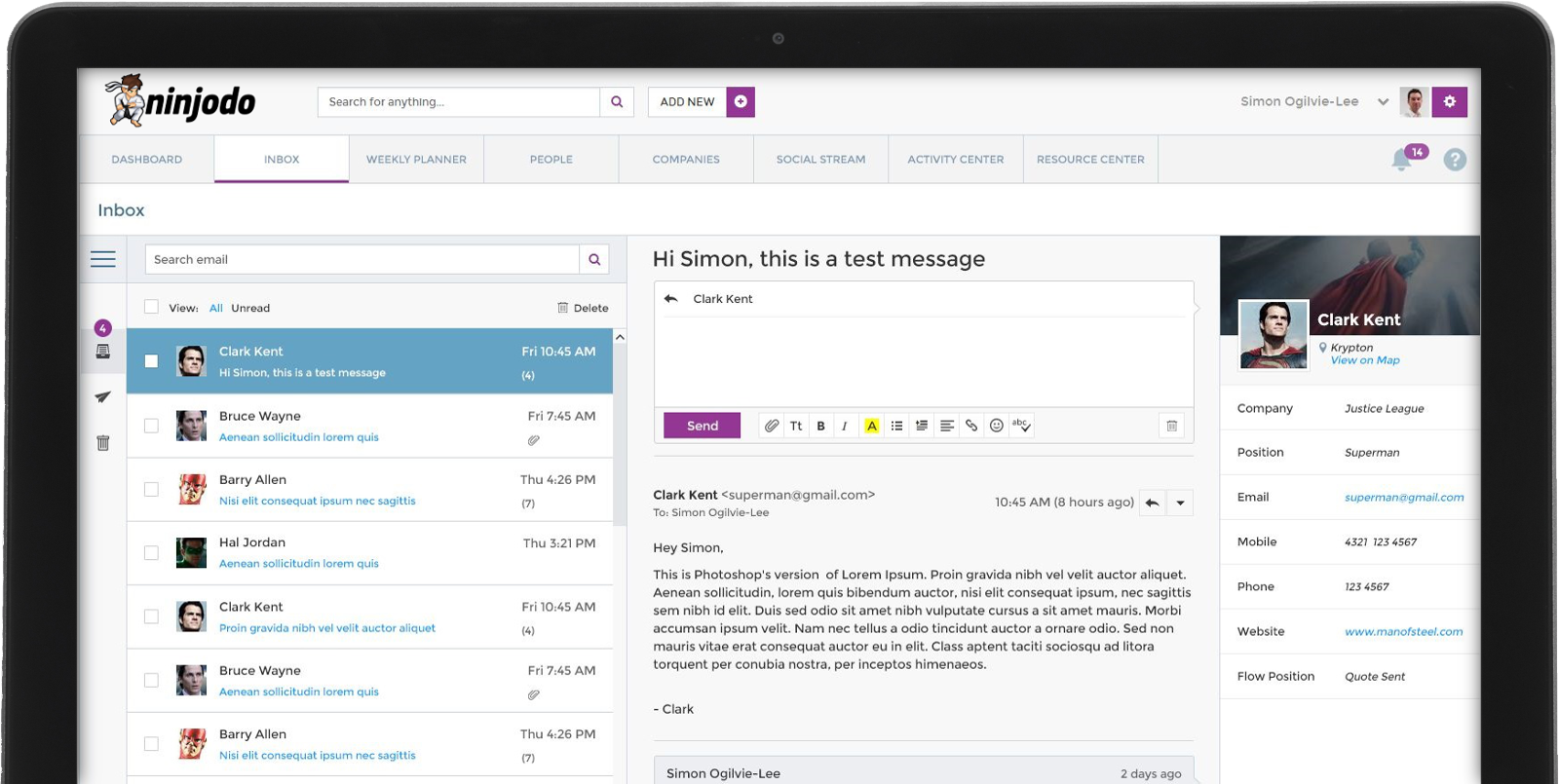
Task: Open the Resource Center tab
Action: pyautogui.click(x=1090, y=160)
